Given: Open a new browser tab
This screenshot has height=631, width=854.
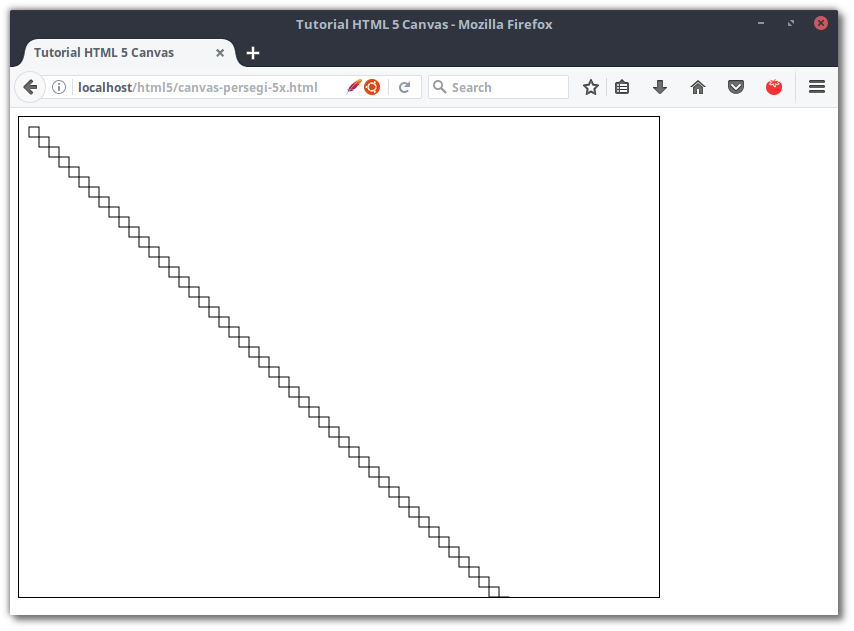Looking at the screenshot, I should click(x=252, y=53).
